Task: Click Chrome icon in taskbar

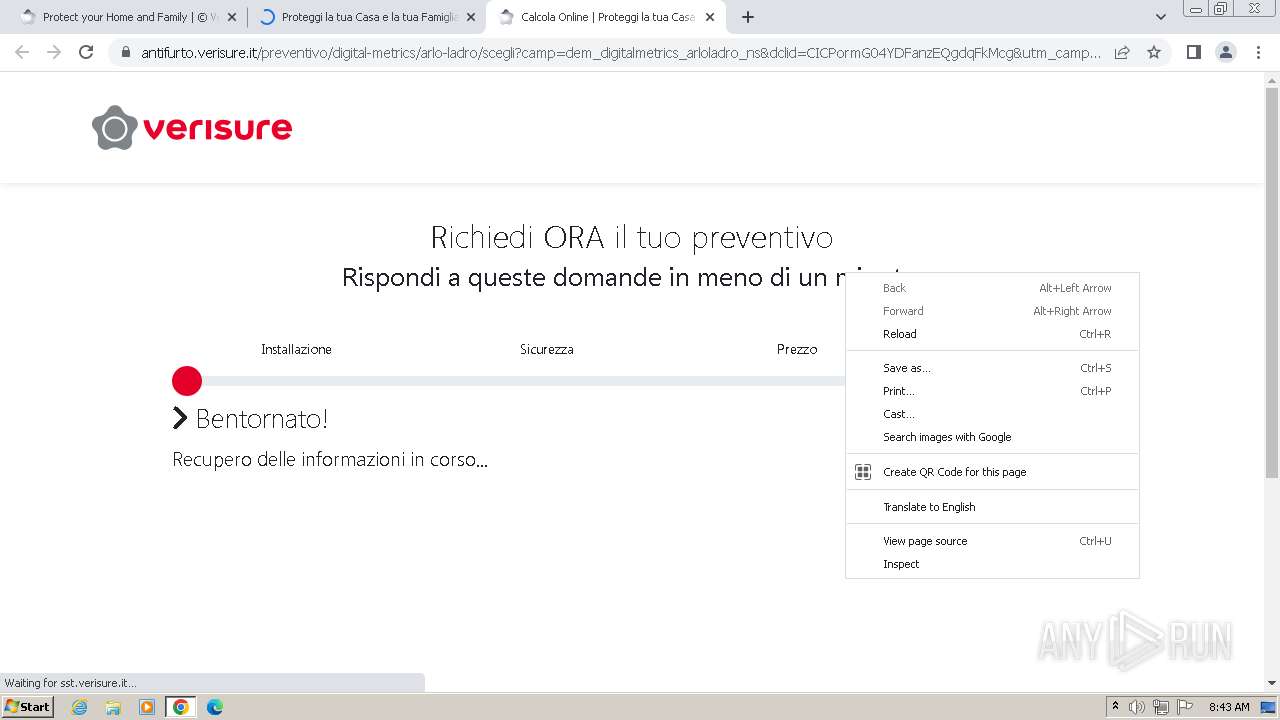Action: point(181,707)
